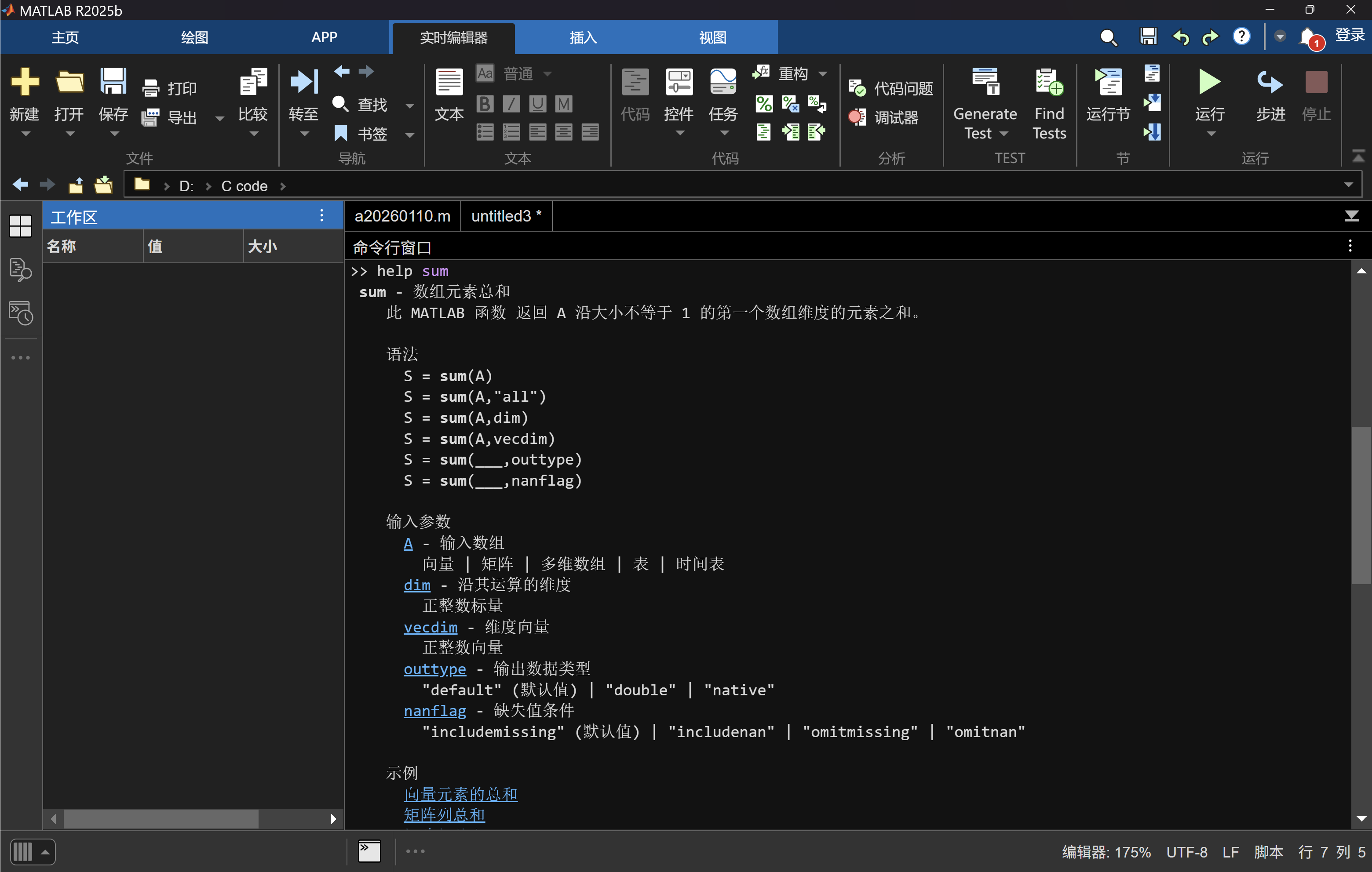Screen dimensions: 1372x872
Task: Expand the Refactor (重构) dropdown
Action: pyautogui.click(x=823, y=74)
